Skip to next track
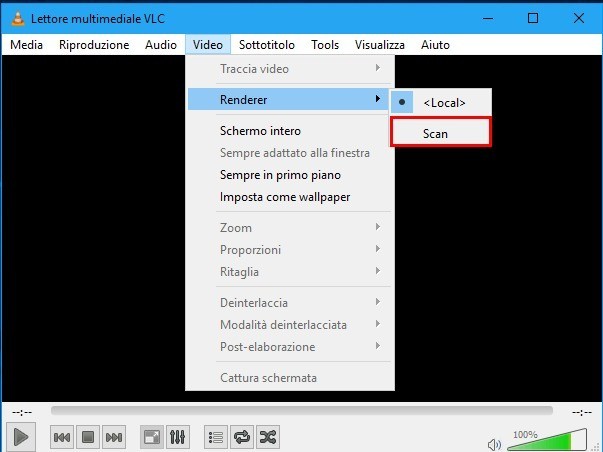Image resolution: width=603 pixels, height=452 pixels. click(114, 437)
